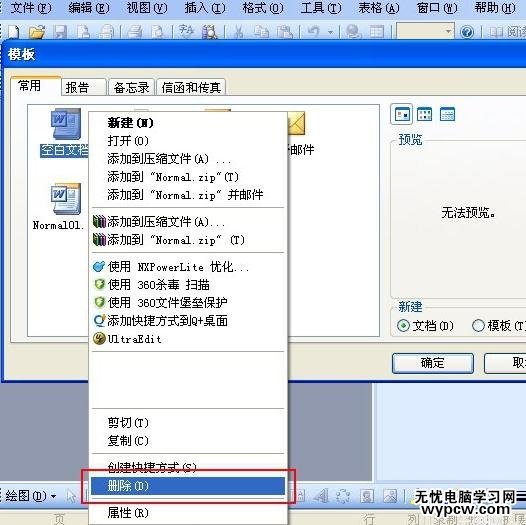Click the Insert Hyperlink globe icon
The height and width of the screenshot is (525, 526).
(353, 33)
